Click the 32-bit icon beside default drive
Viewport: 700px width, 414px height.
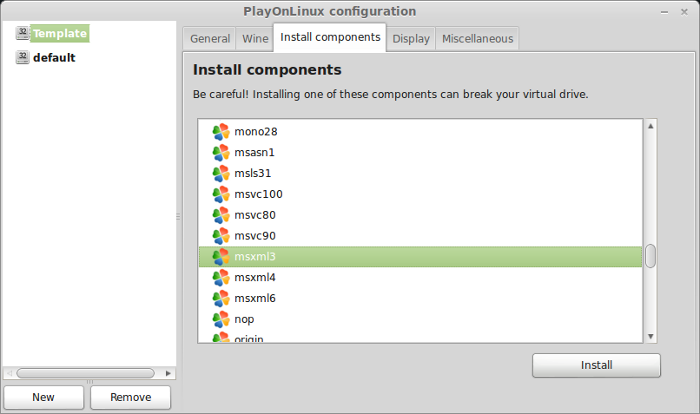[22, 57]
